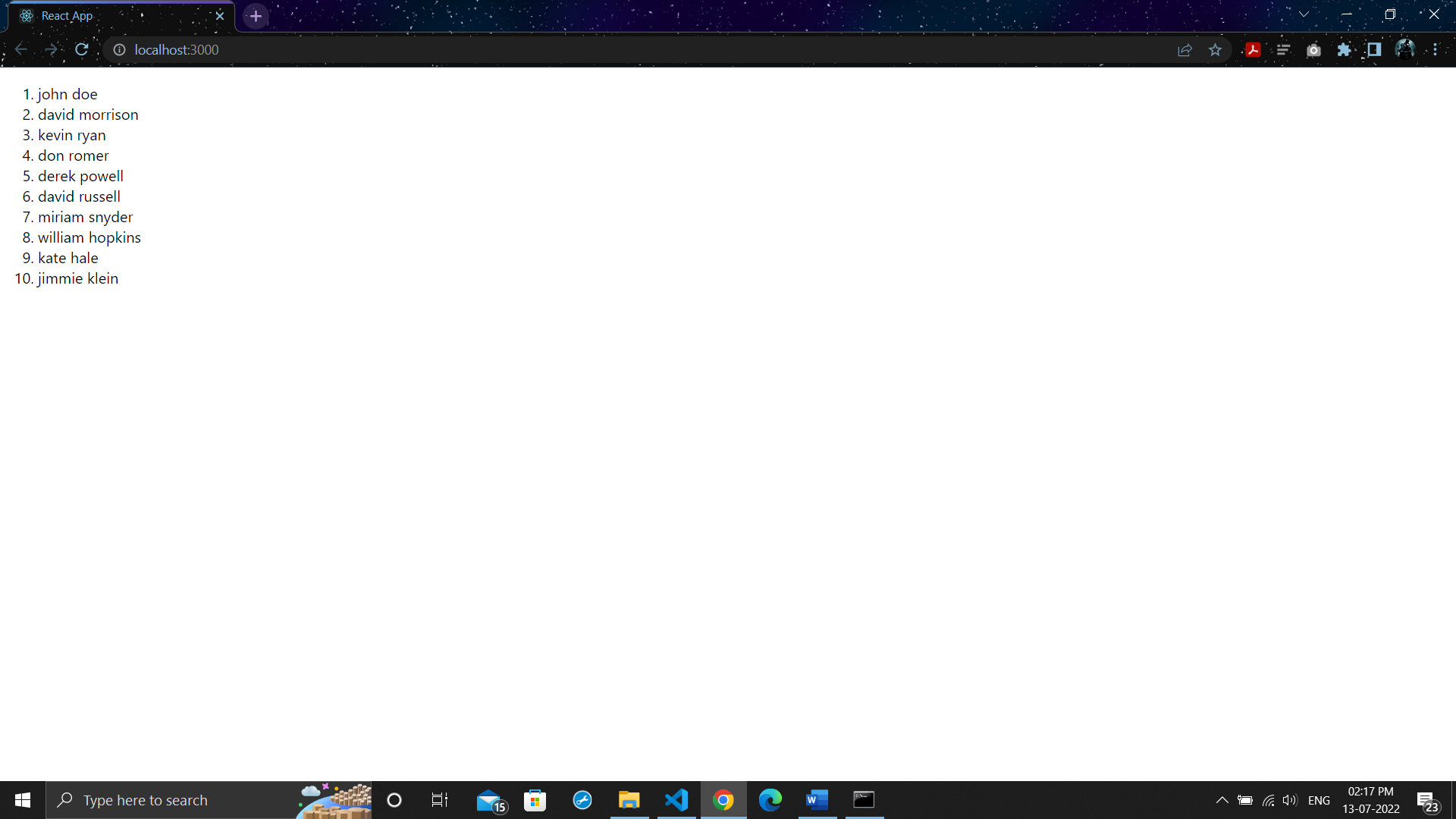1456x819 pixels.
Task: Open the Chrome profile avatar
Action: coord(1404,50)
